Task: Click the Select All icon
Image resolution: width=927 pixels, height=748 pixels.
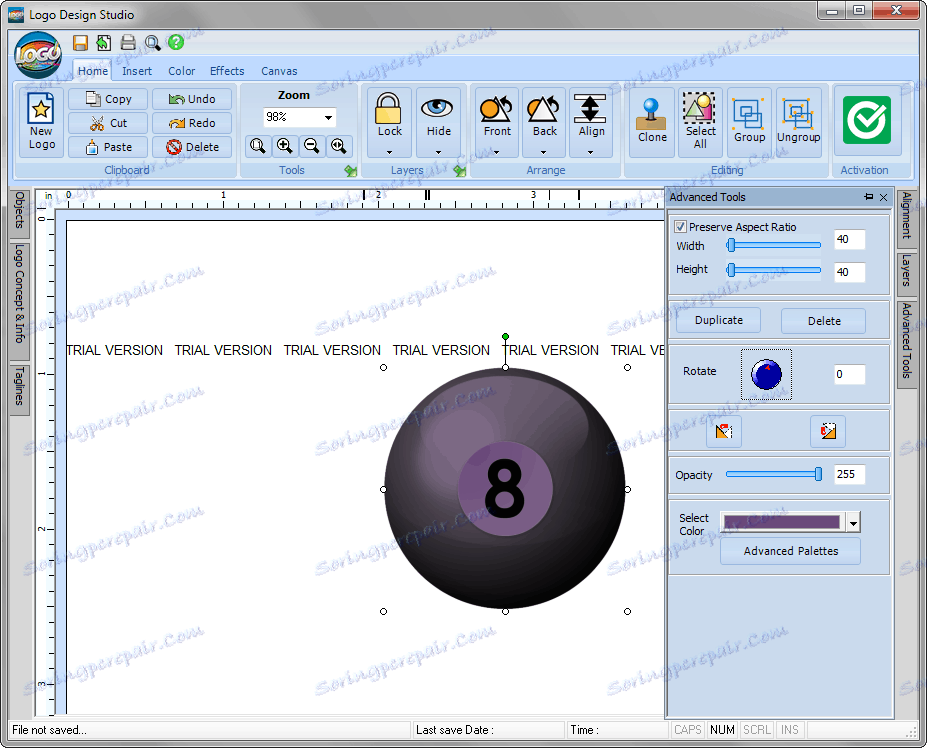Action: (700, 110)
